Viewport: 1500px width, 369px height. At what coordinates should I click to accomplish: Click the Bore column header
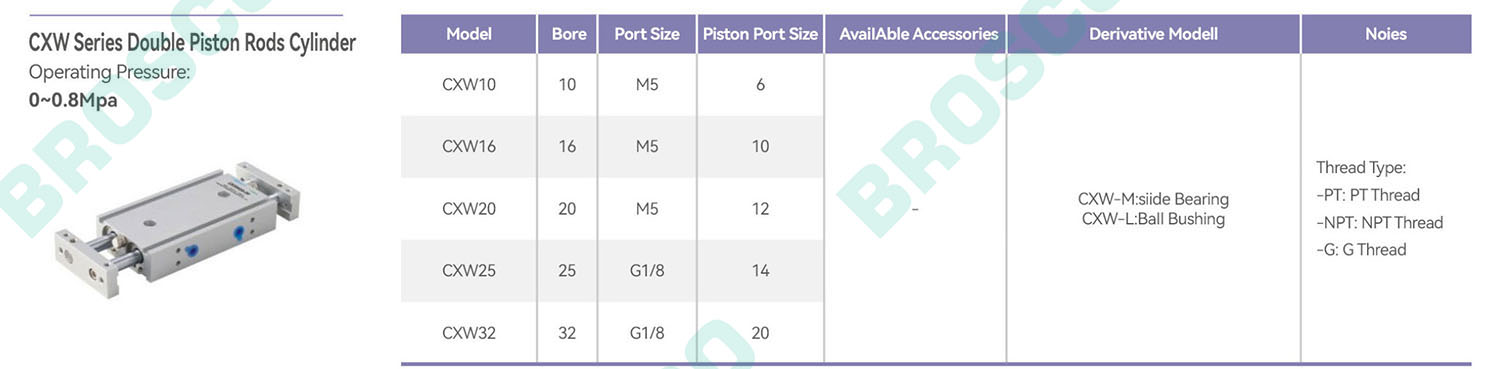pos(568,34)
